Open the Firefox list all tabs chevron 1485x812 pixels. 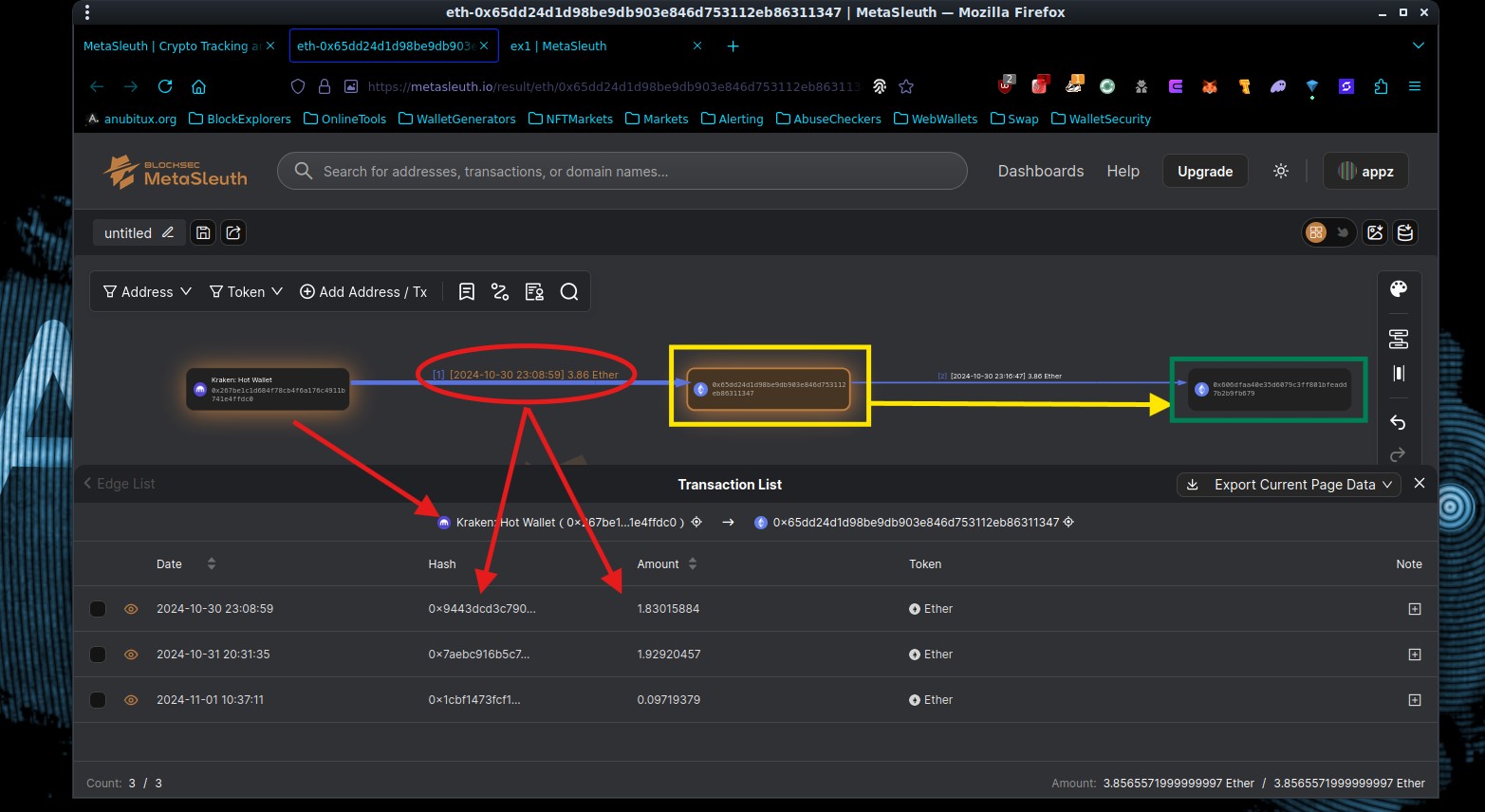pyautogui.click(x=1418, y=46)
